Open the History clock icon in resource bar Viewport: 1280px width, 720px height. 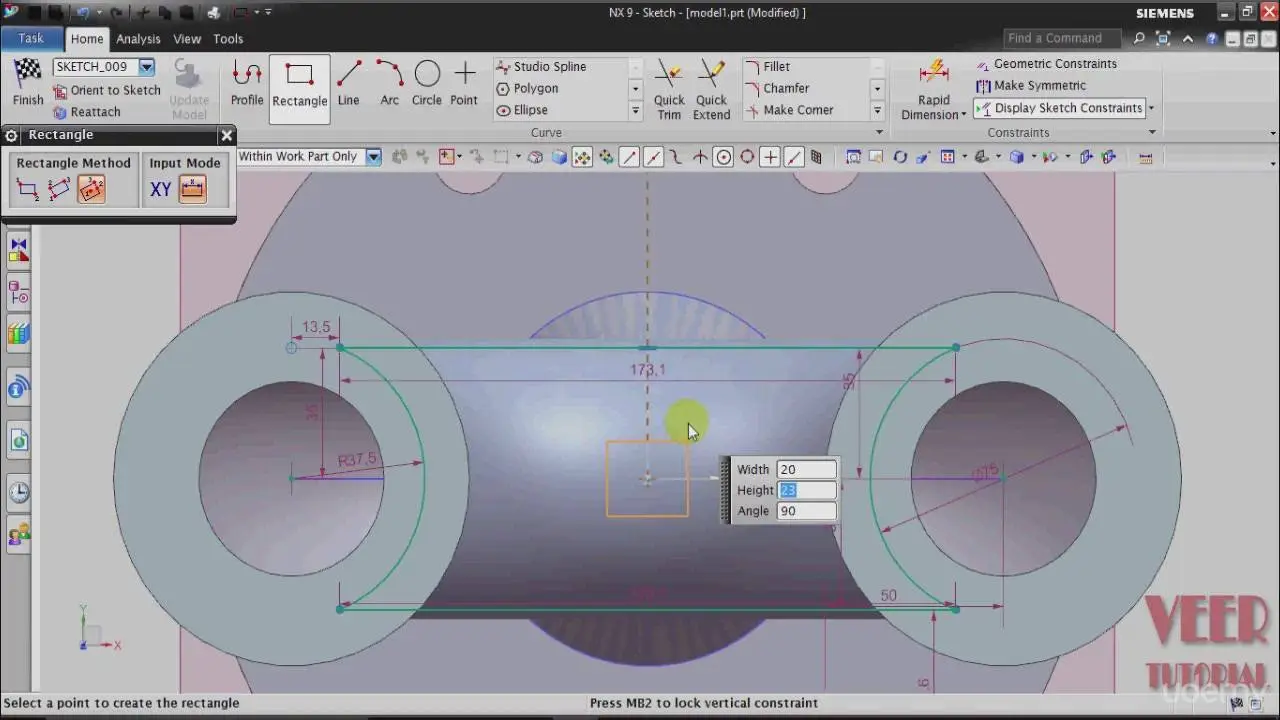pos(18,492)
